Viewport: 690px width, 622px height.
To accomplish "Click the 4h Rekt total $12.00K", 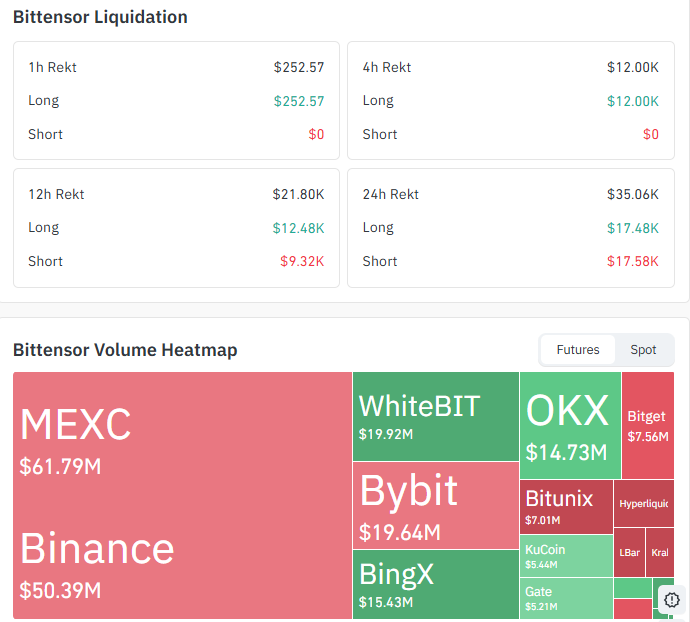I will (x=633, y=67).
